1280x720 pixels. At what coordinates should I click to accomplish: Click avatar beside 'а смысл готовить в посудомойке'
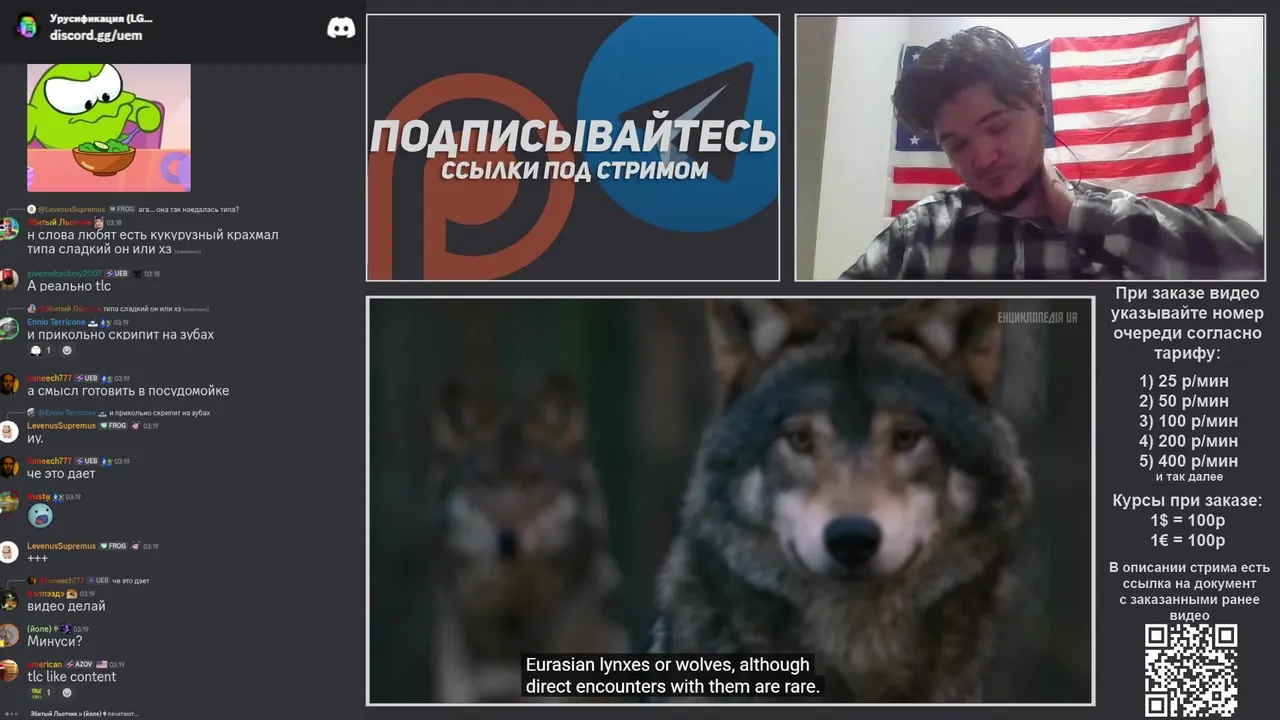click(x=9, y=385)
